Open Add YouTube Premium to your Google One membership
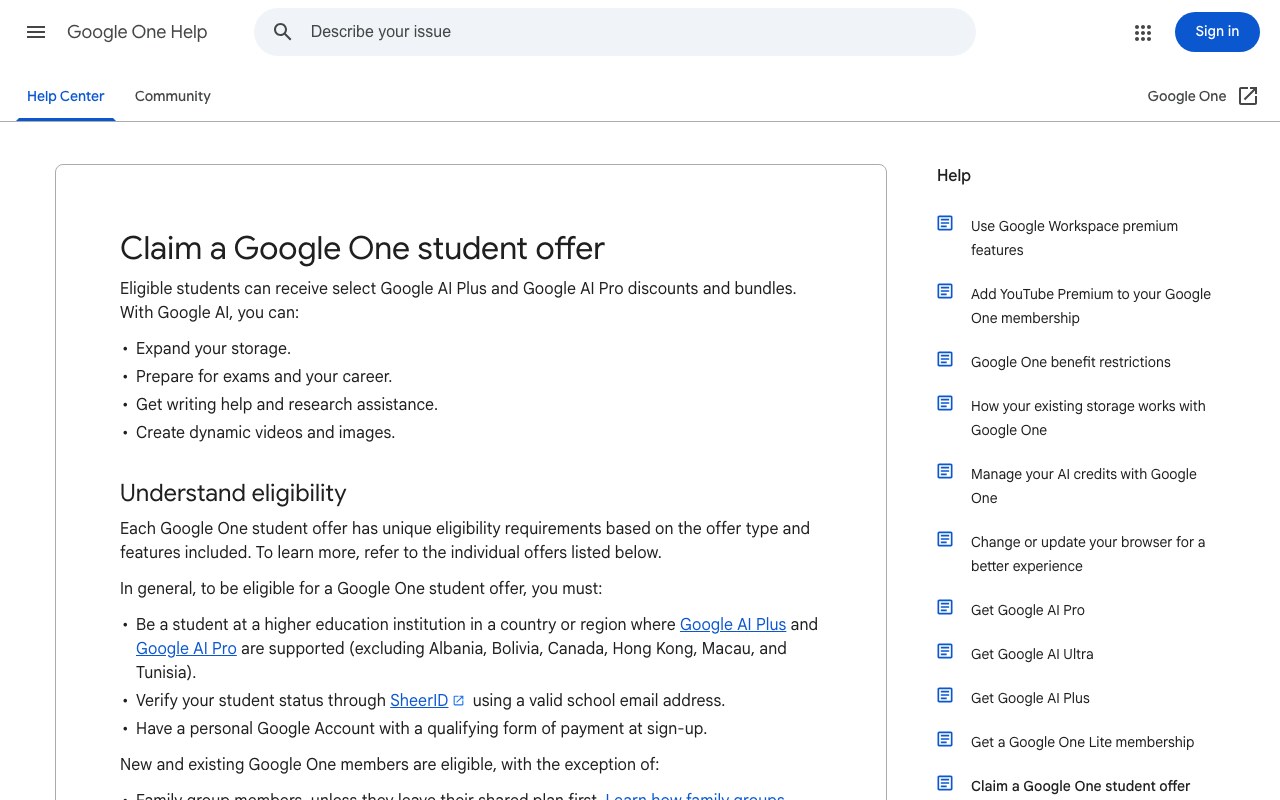 click(1091, 306)
